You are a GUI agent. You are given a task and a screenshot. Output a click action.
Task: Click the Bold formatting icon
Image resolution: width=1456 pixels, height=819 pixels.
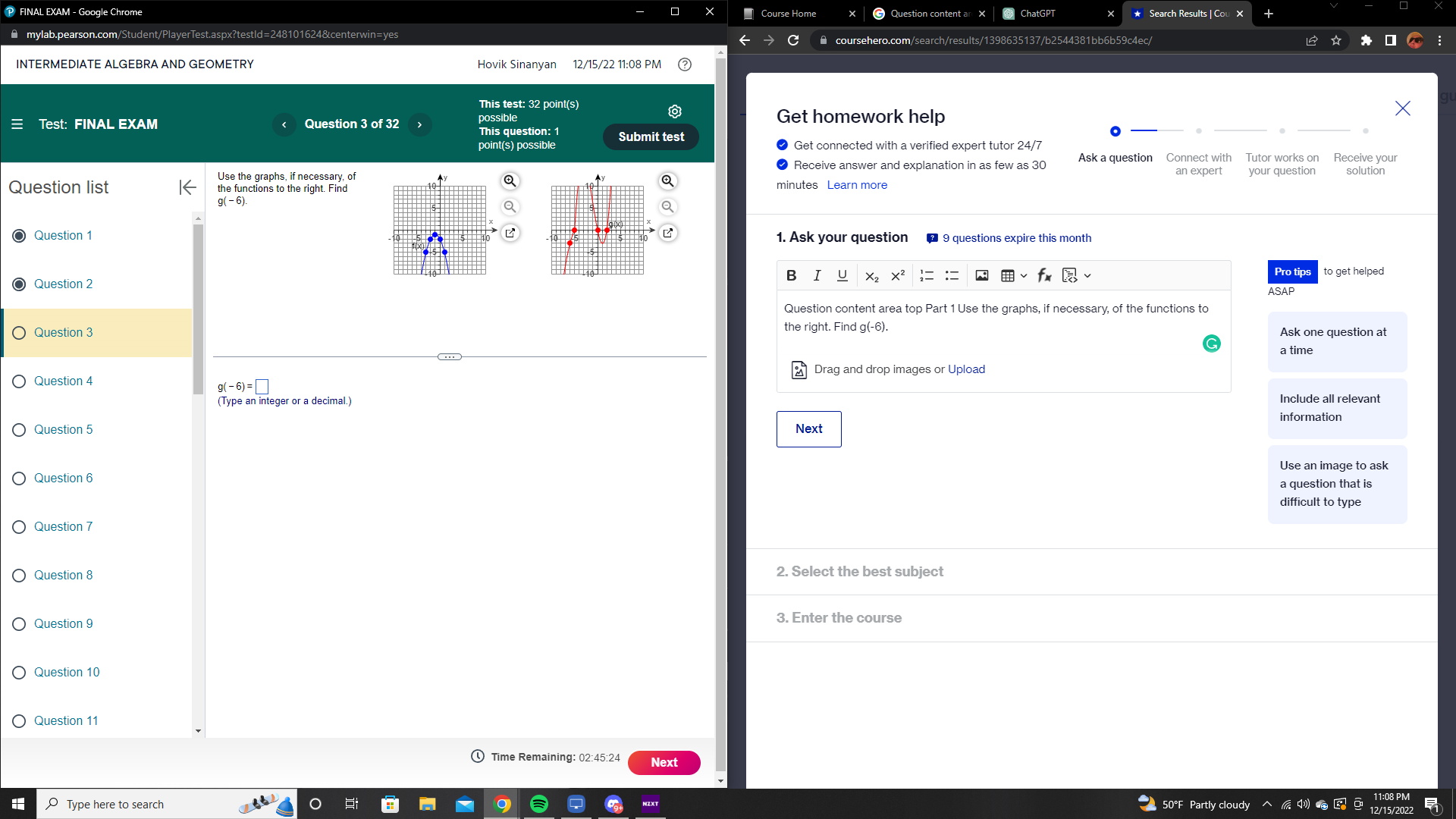[791, 275]
